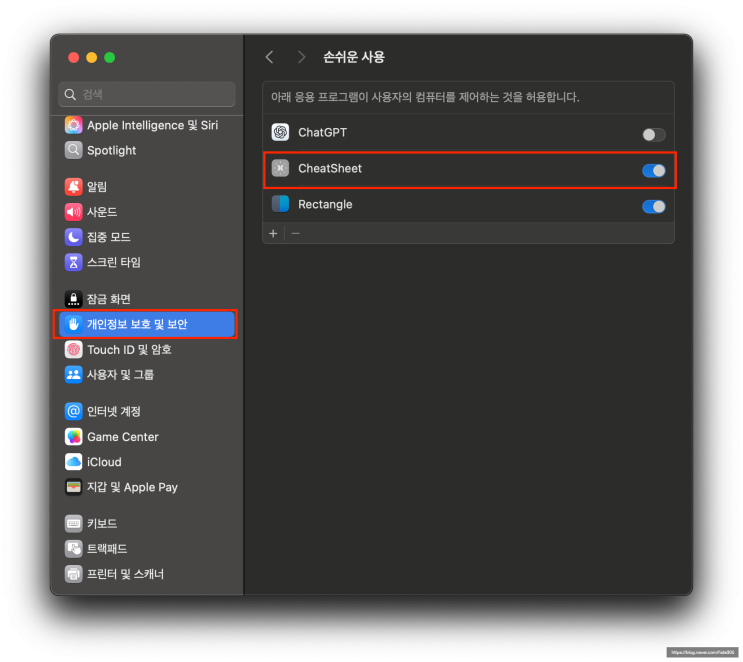
Task: Click the green full-screen window button
Action: (109, 57)
